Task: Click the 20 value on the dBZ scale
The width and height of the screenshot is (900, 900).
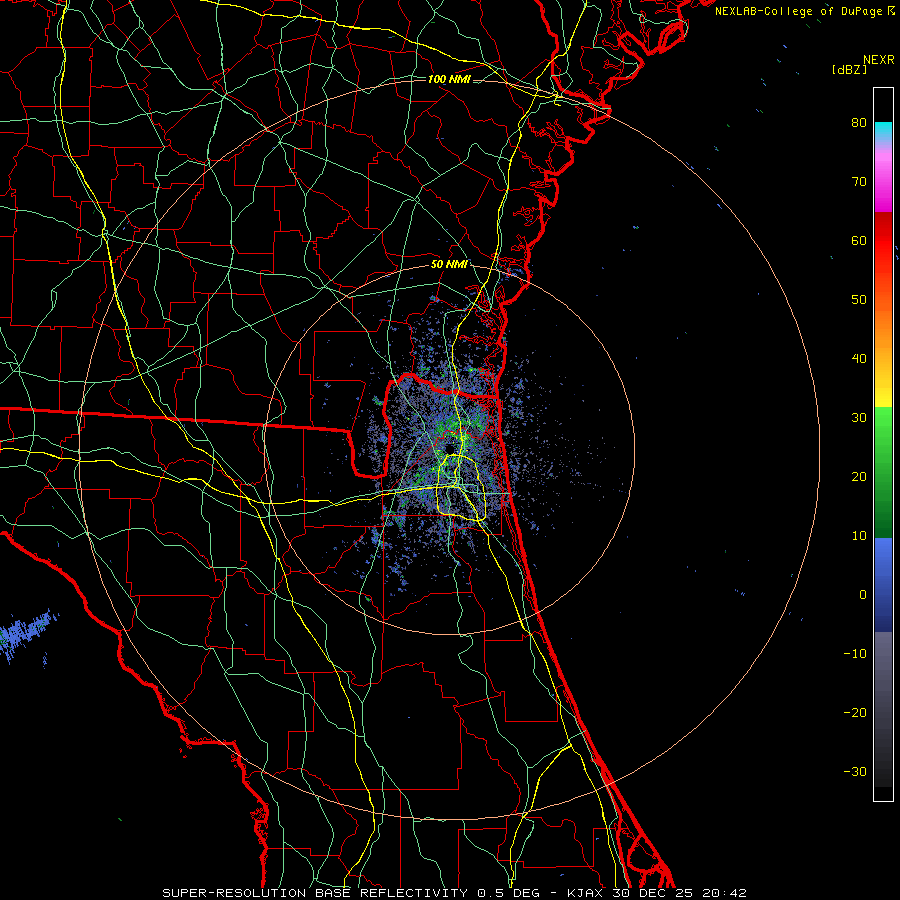Action: click(859, 477)
